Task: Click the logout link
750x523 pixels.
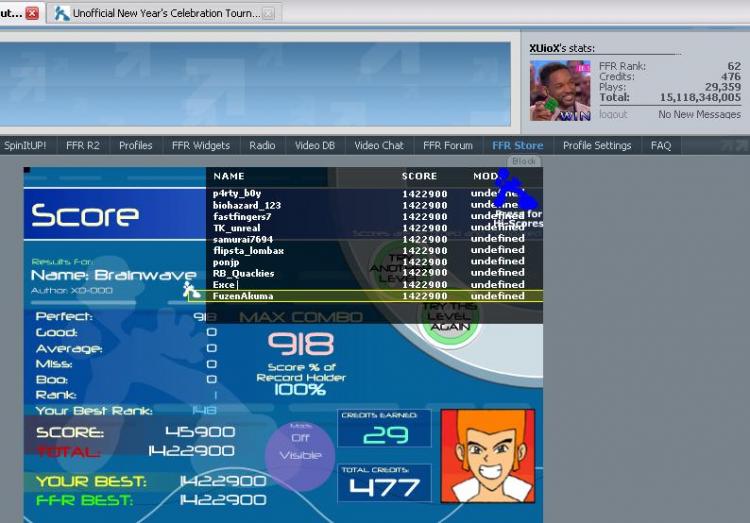Action: click(x=613, y=115)
